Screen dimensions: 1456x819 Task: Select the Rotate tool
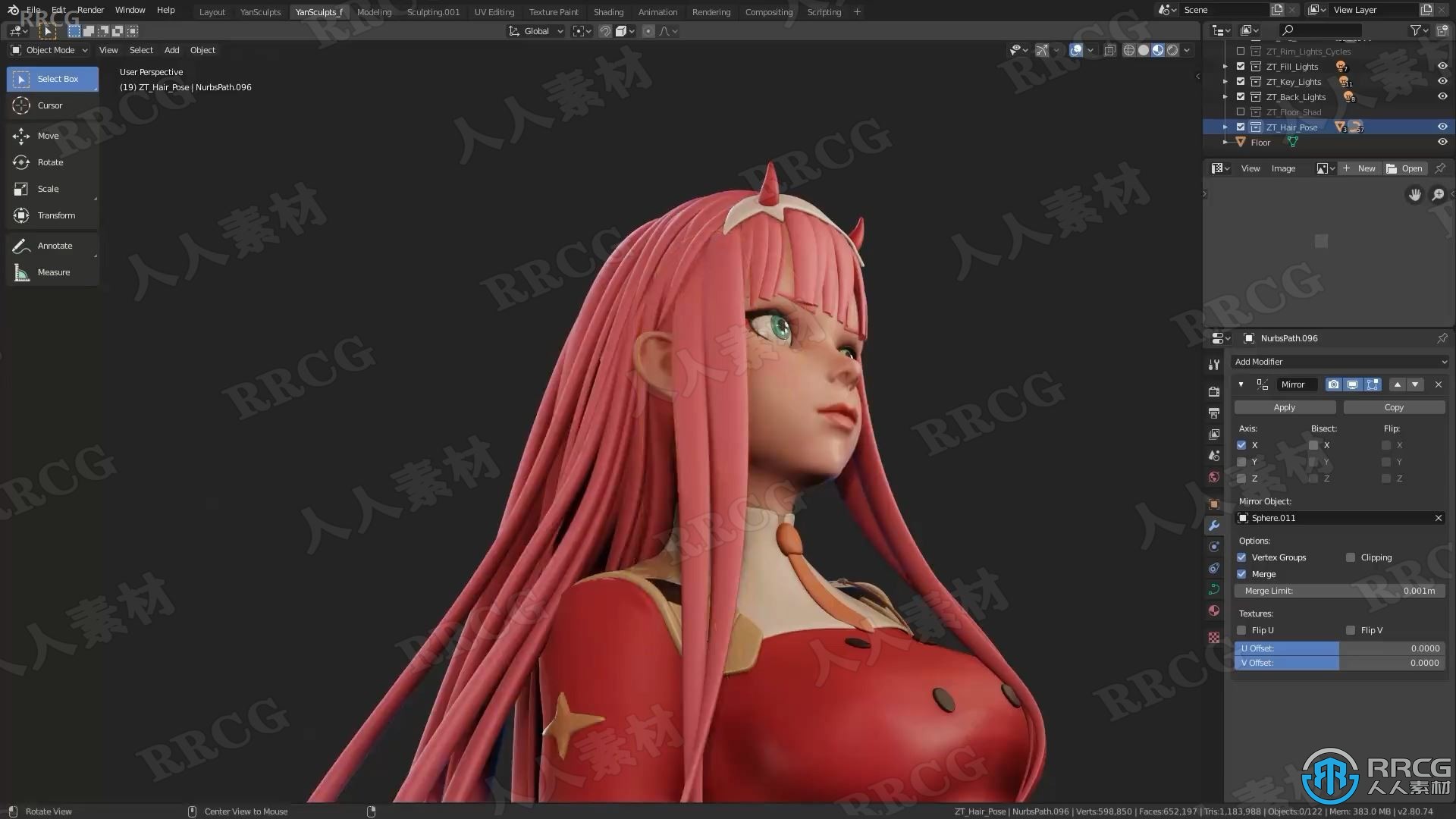[x=52, y=162]
